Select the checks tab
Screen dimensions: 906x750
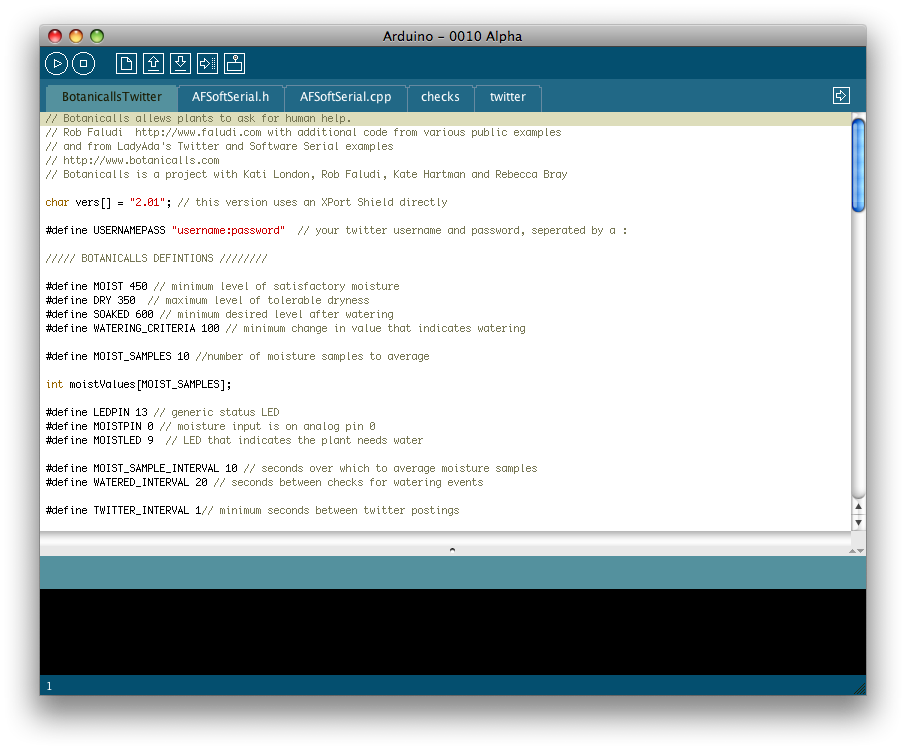(x=440, y=97)
